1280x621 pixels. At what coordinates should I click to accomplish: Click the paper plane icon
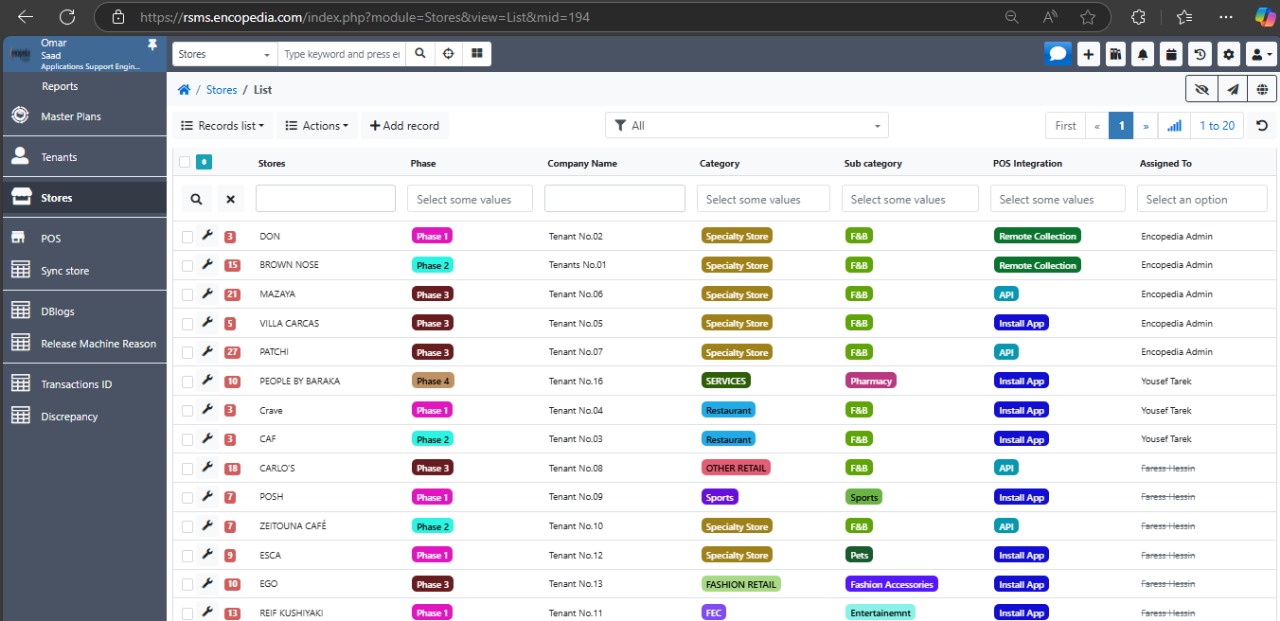coord(1233,90)
